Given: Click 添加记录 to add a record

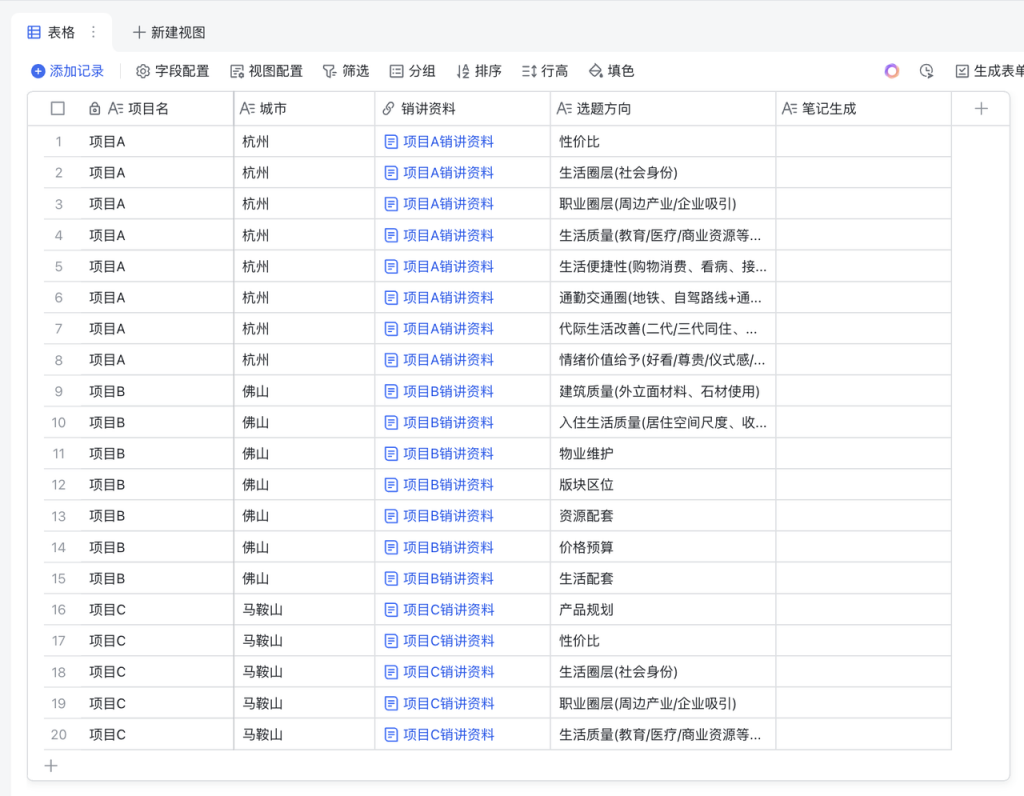Looking at the screenshot, I should pos(68,71).
